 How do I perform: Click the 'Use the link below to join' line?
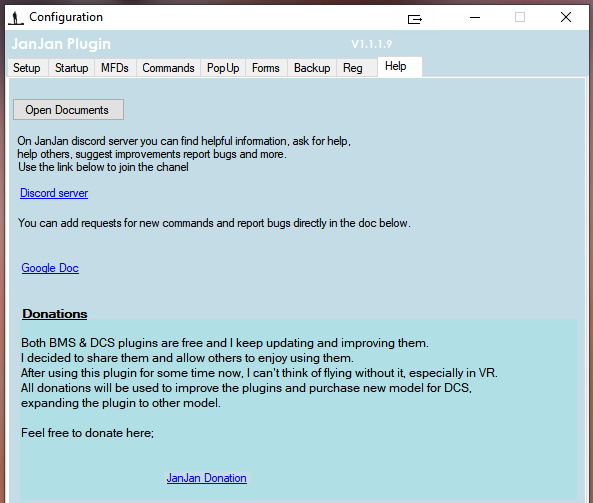[103, 167]
